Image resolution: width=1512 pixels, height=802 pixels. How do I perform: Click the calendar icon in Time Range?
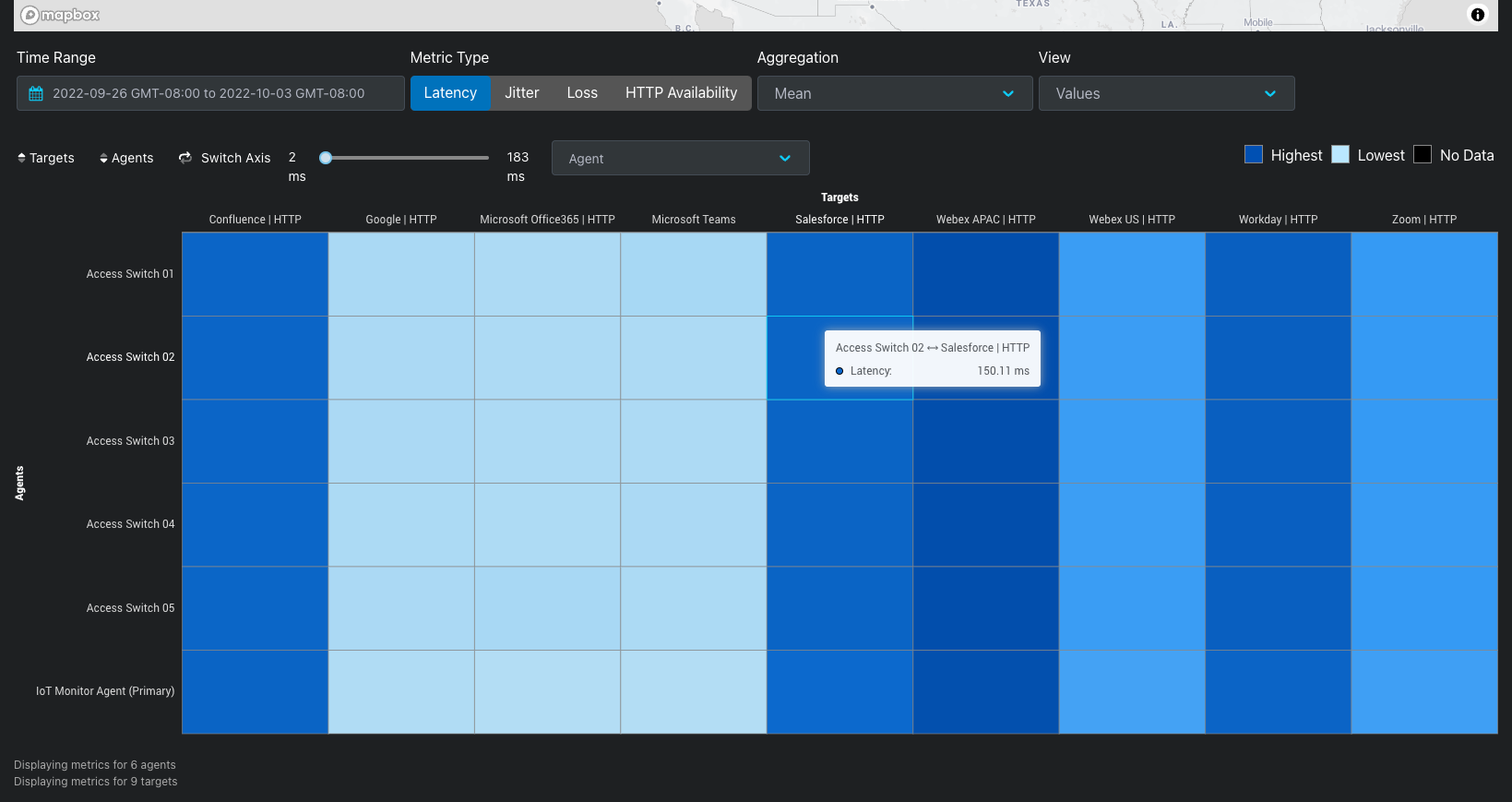coord(36,93)
